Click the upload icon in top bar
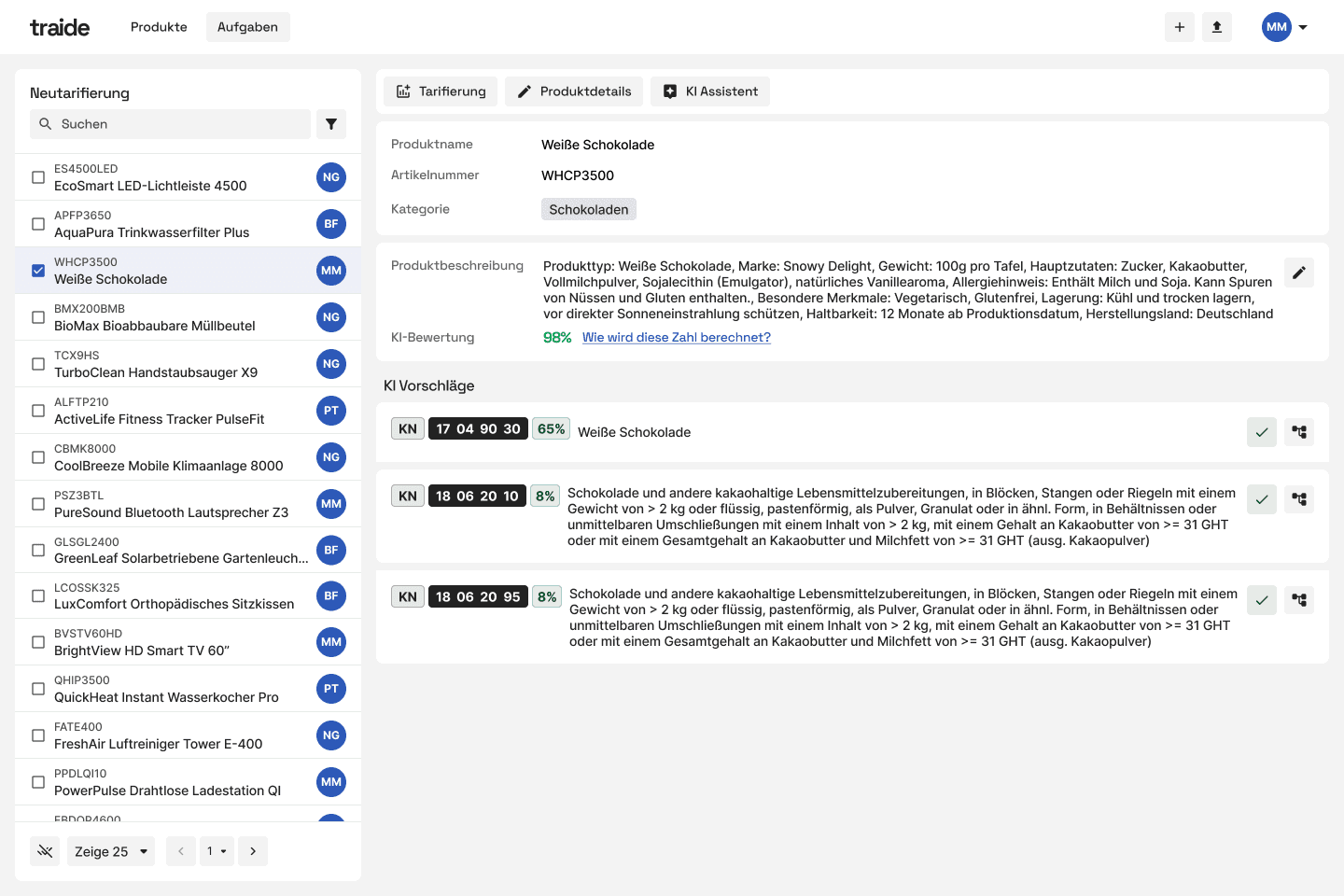 click(1217, 27)
